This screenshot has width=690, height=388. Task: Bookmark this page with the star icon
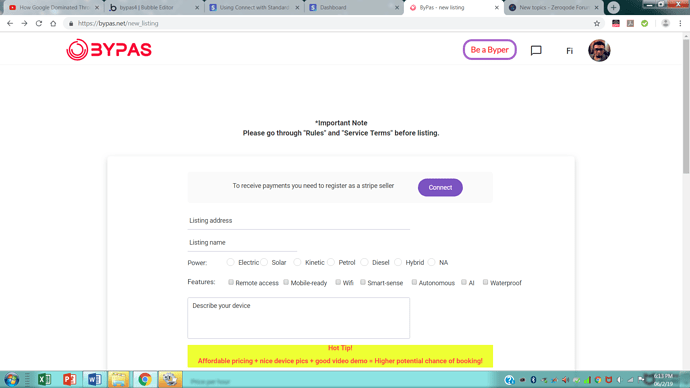597,23
